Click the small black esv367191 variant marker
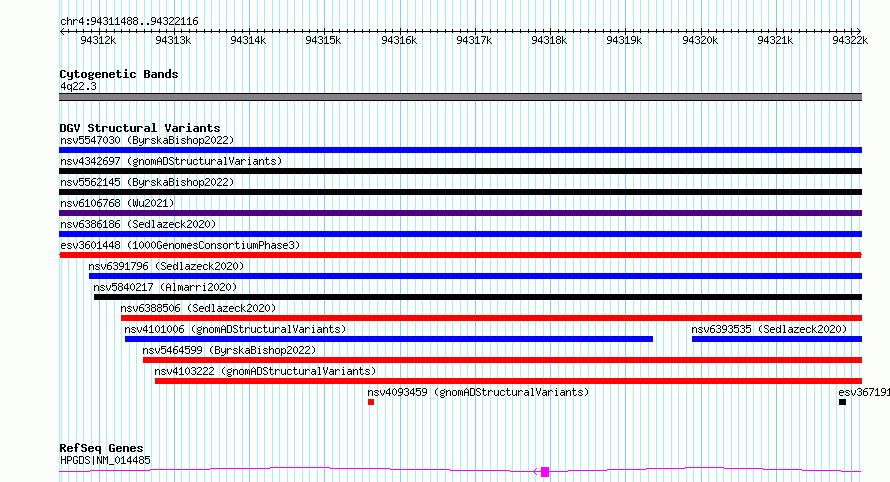This screenshot has width=890, height=482. coord(842,402)
